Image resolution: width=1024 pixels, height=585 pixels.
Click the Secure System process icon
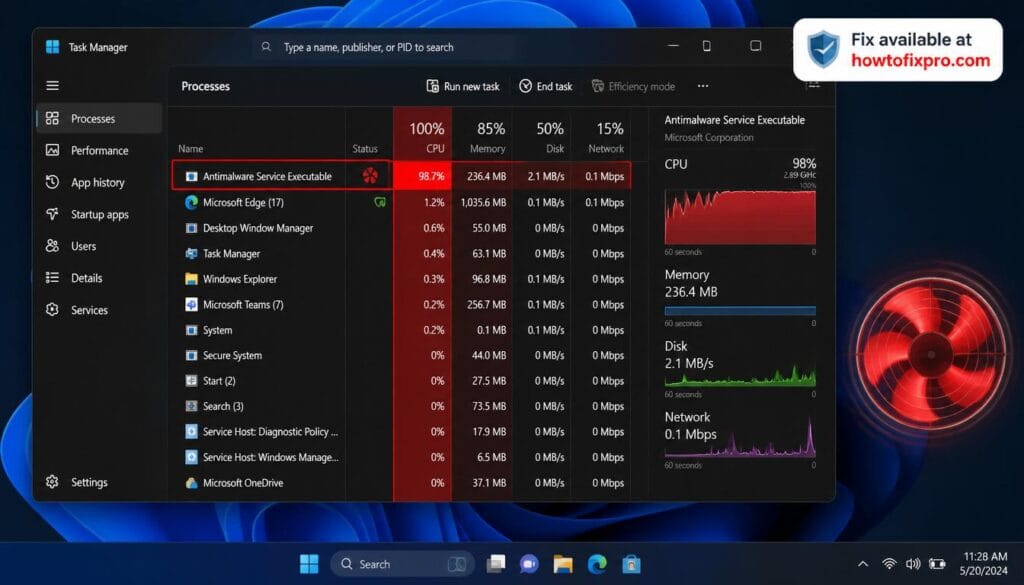(191, 355)
